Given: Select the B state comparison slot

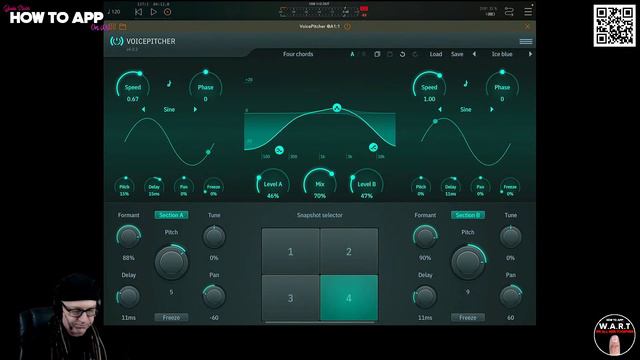Looking at the screenshot, I should pyautogui.click(x=364, y=54).
